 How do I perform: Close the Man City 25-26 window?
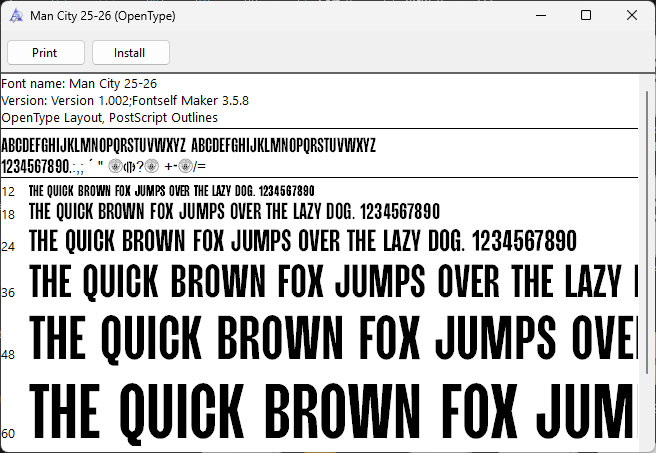pyautogui.click(x=632, y=15)
